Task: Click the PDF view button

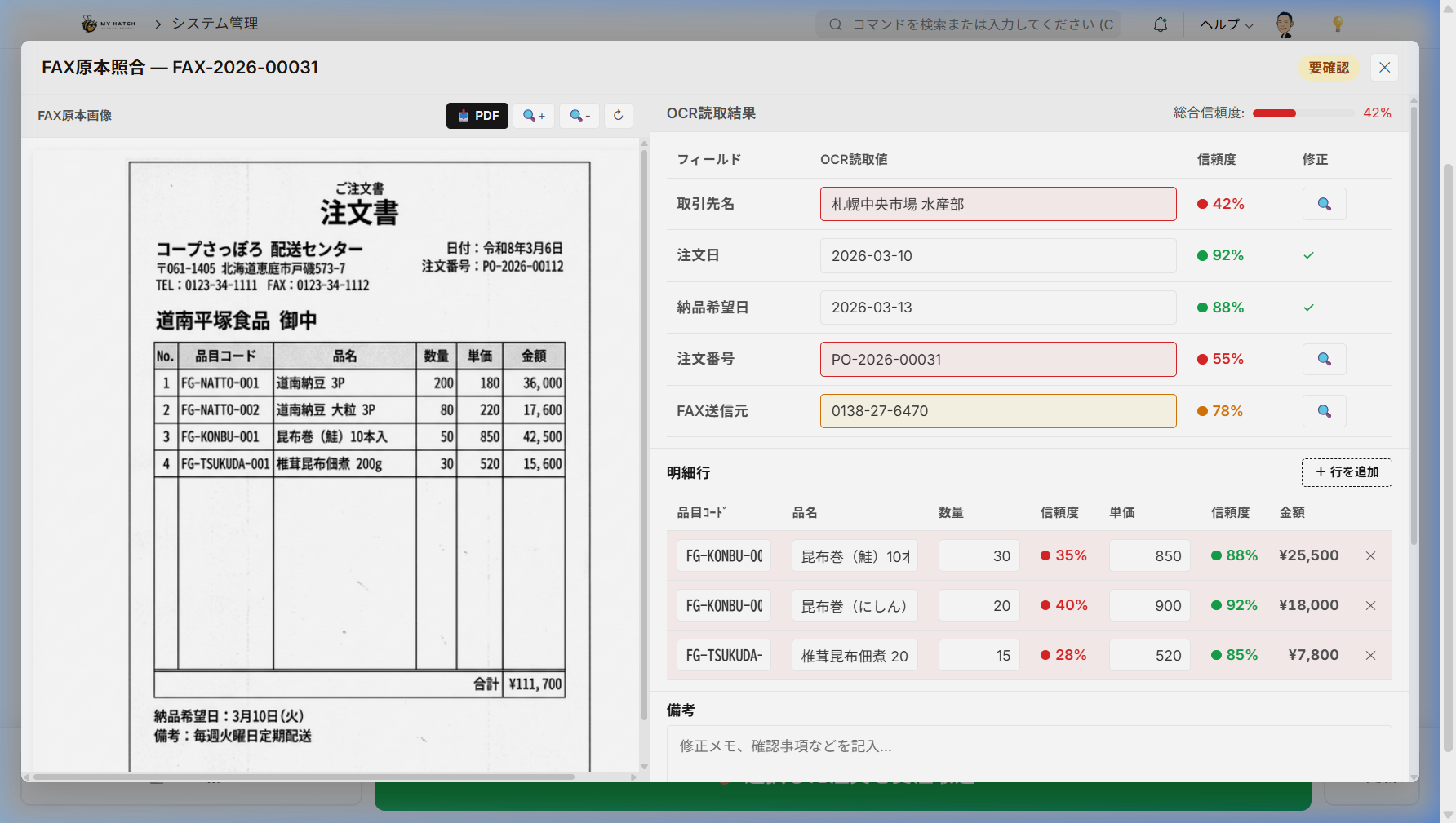Action: tap(477, 116)
